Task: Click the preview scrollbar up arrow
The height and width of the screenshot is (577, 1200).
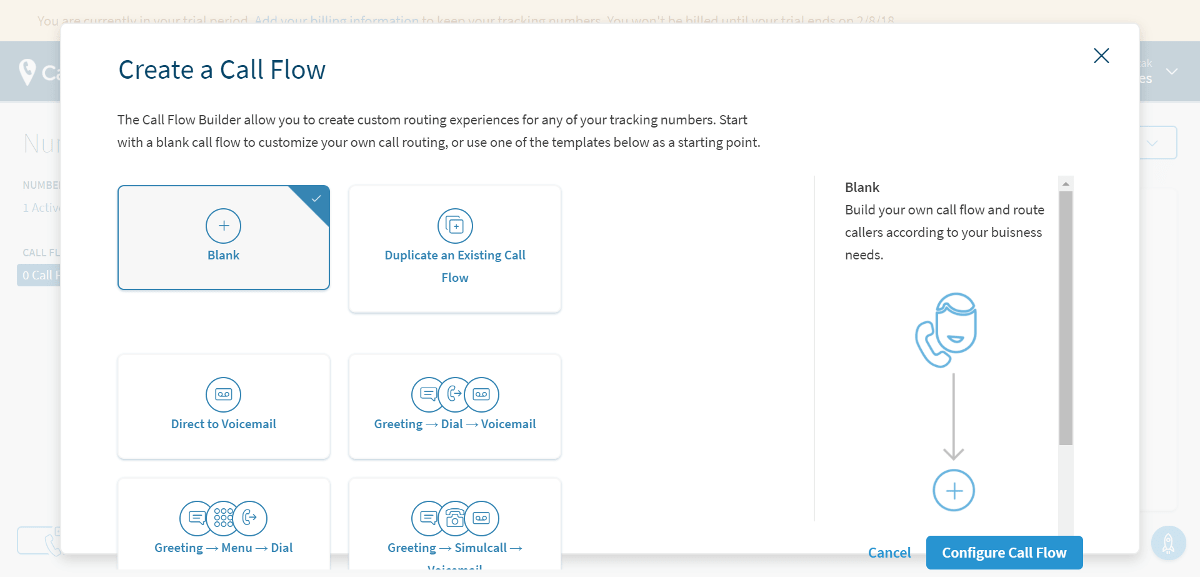Action: [1066, 184]
